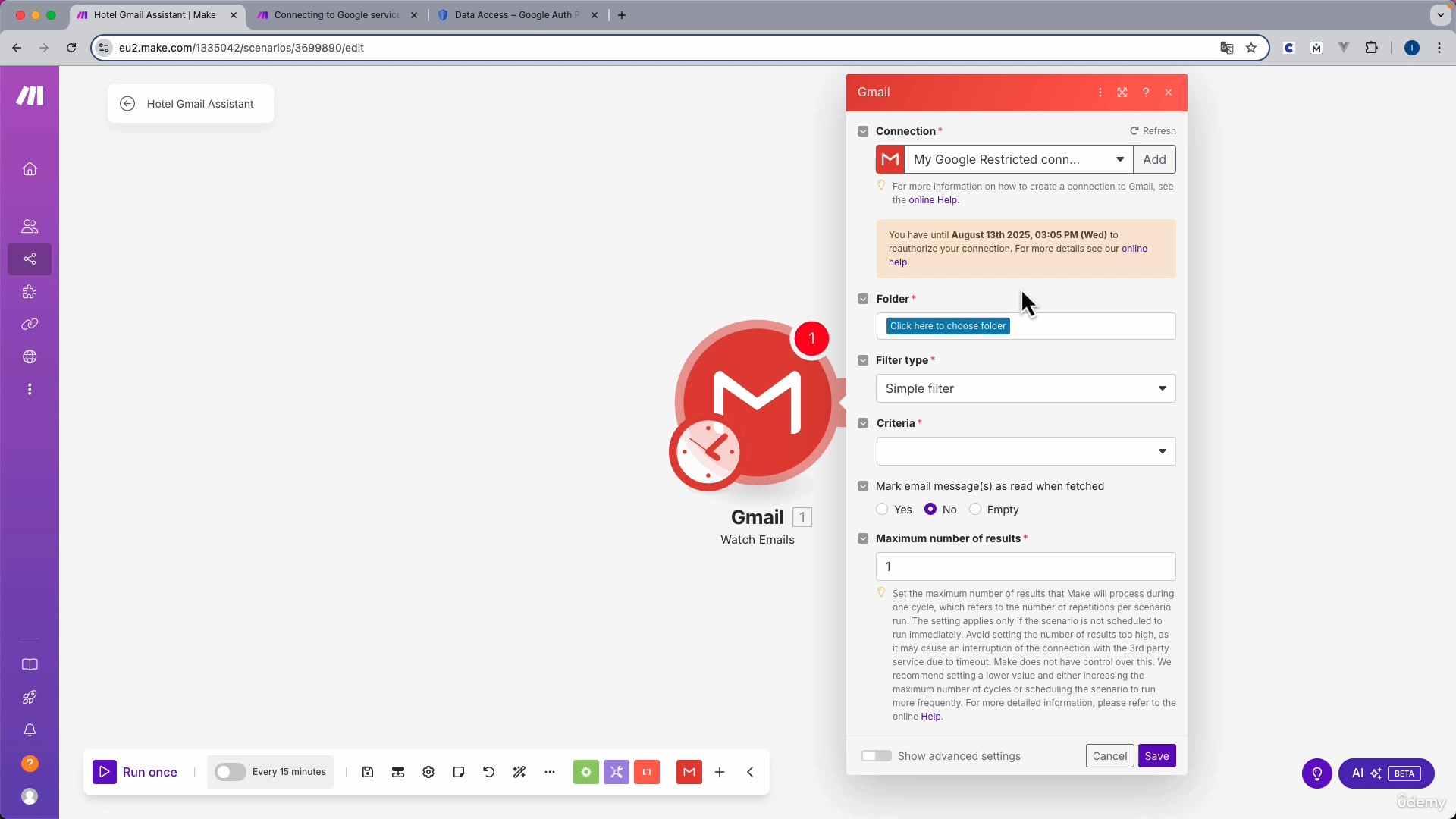Image resolution: width=1456 pixels, height=819 pixels.
Task: Open the Filter type Simple filter dropdown
Action: point(1026,388)
